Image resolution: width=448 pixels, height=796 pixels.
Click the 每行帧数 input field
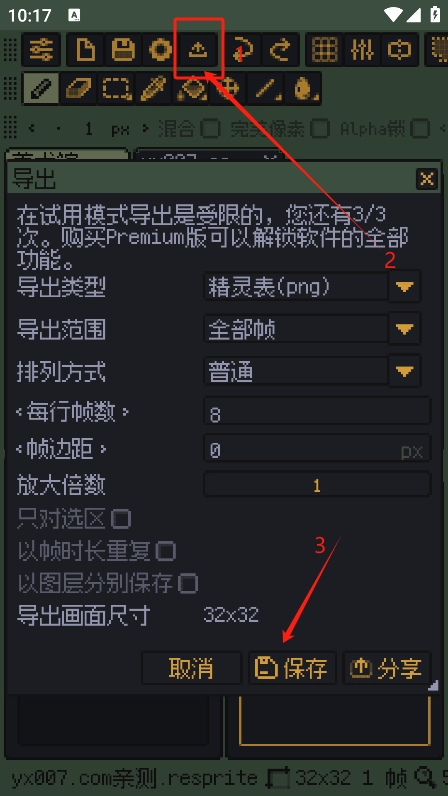coord(317,415)
